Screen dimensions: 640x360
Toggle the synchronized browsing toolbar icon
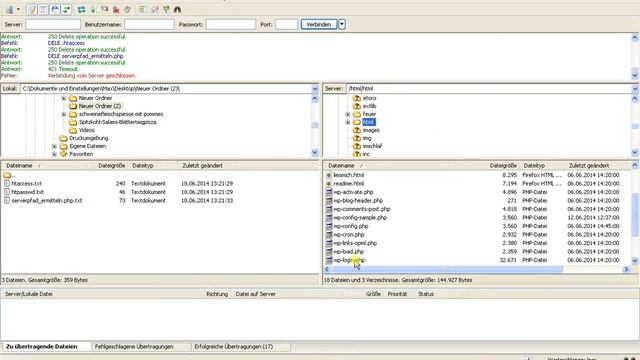click(166, 9)
